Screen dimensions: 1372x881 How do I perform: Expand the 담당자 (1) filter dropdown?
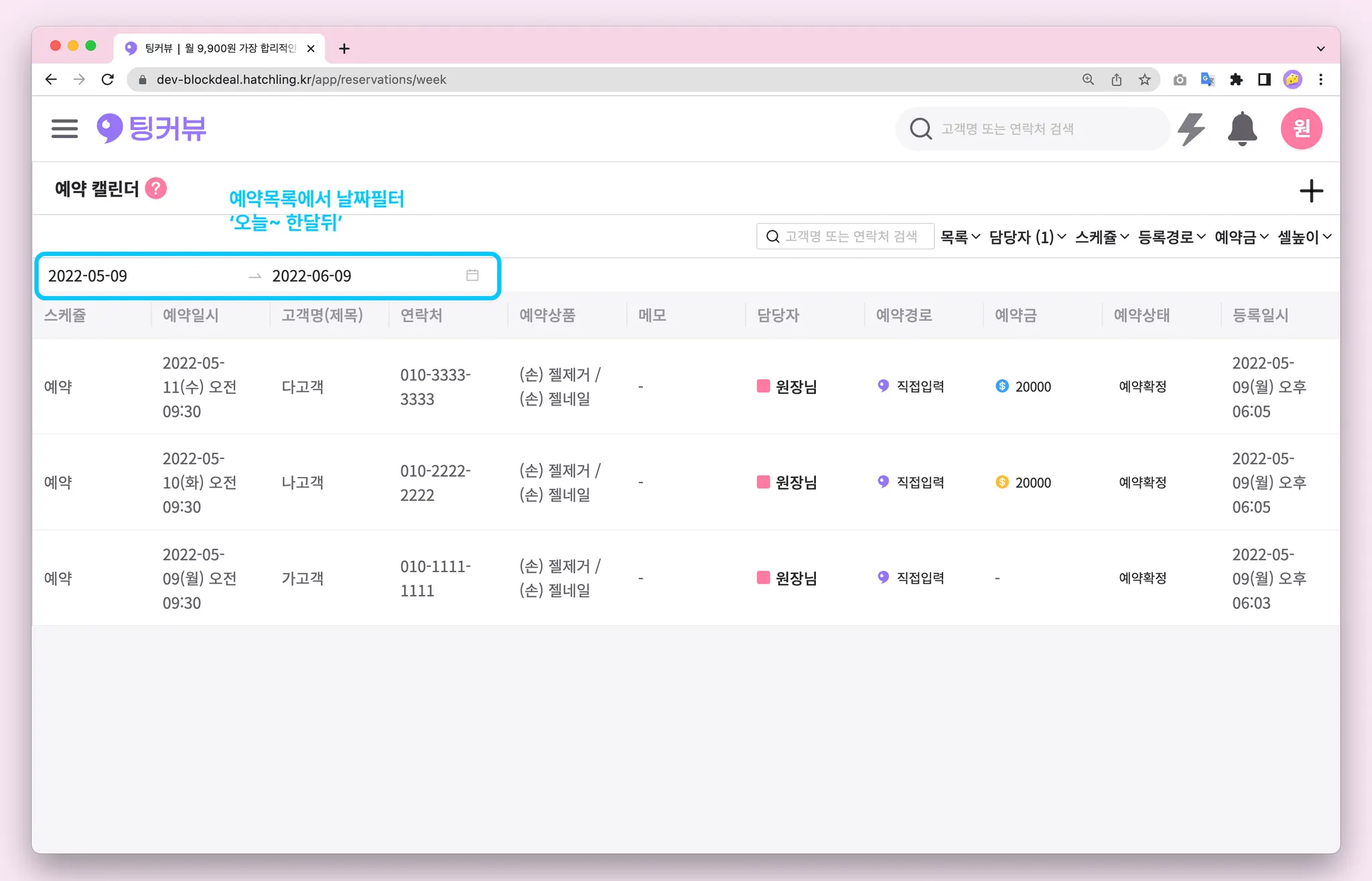click(1027, 236)
